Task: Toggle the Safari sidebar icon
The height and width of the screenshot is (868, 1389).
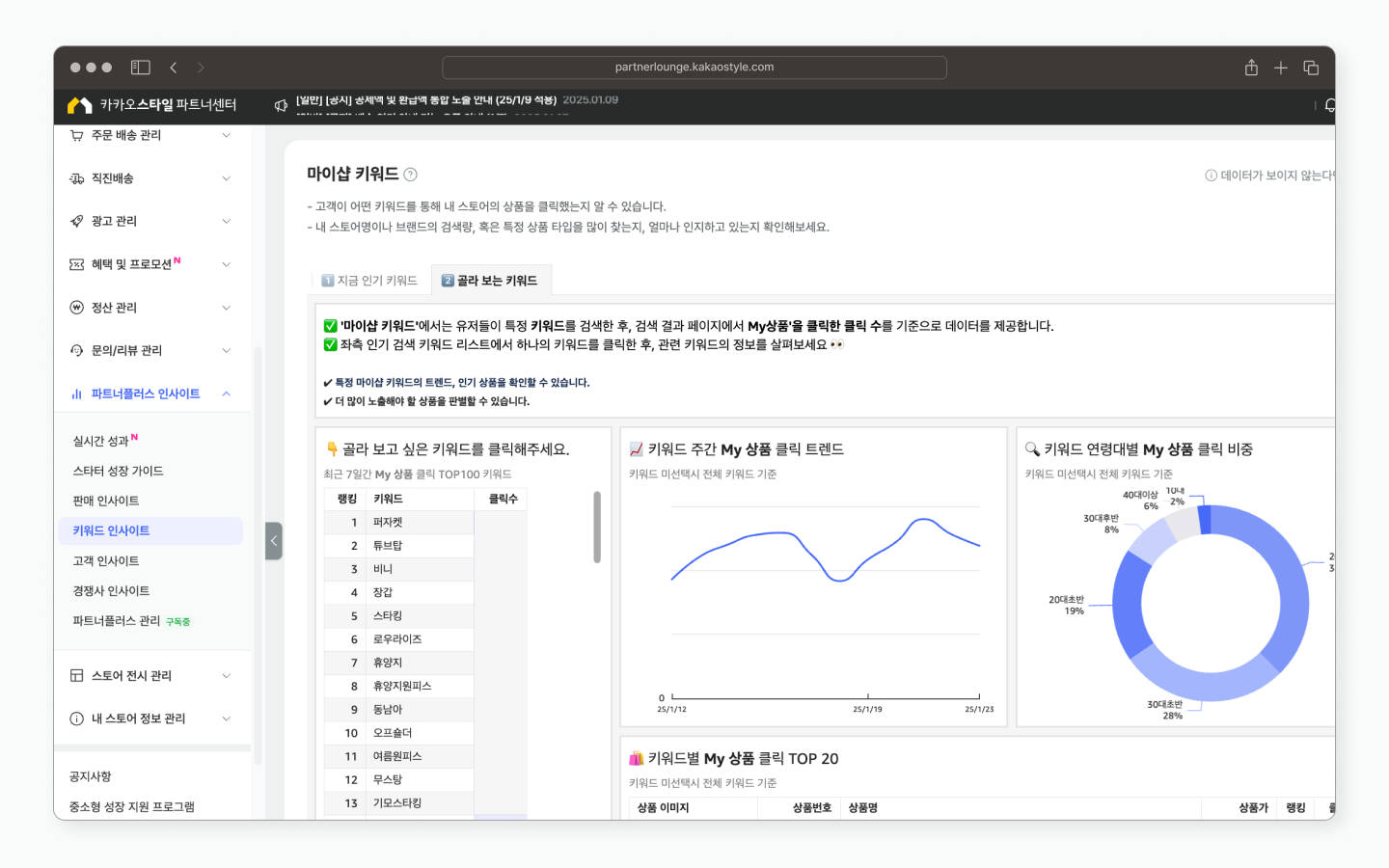Action: click(141, 68)
